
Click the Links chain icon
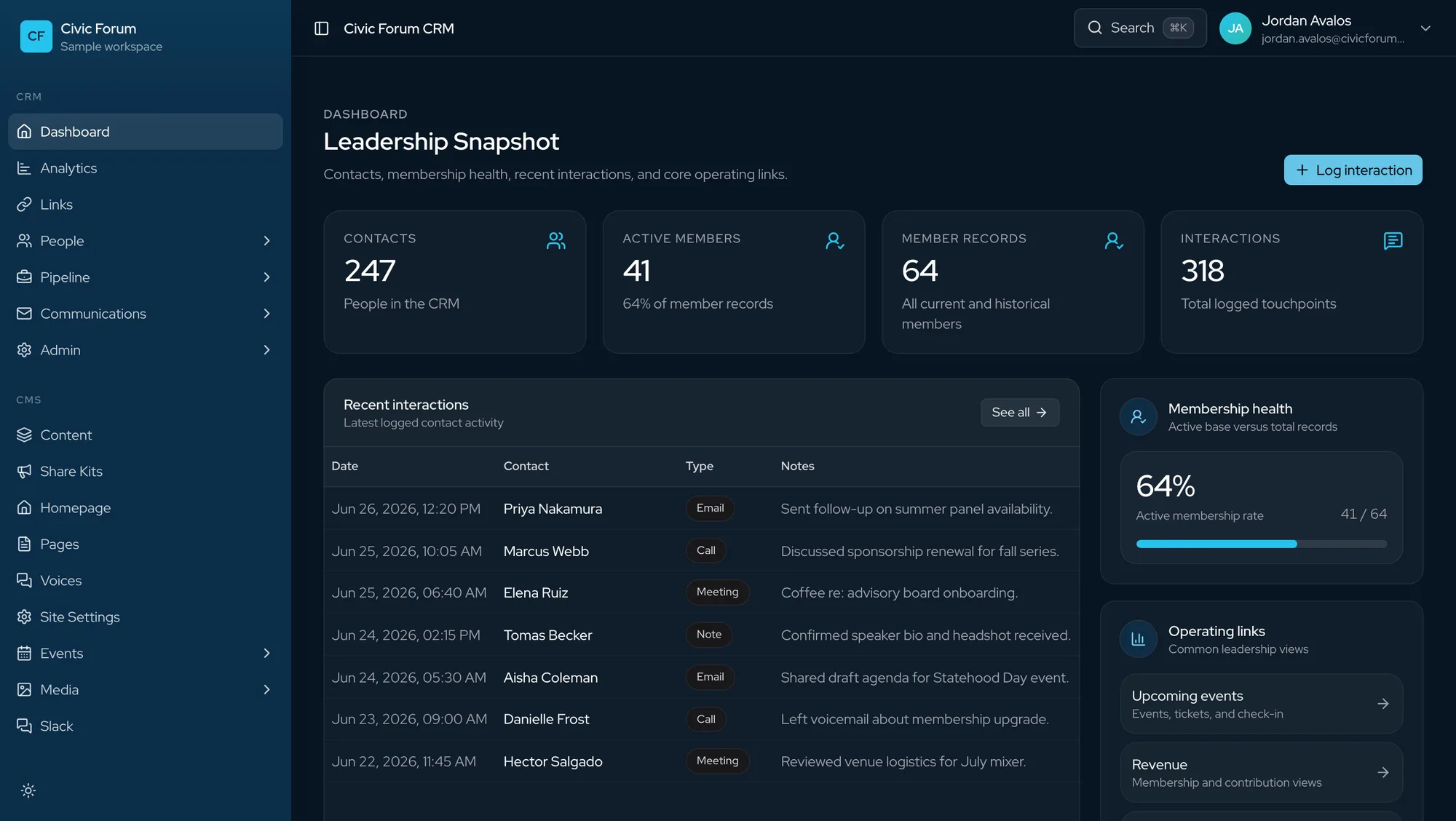pyautogui.click(x=24, y=205)
